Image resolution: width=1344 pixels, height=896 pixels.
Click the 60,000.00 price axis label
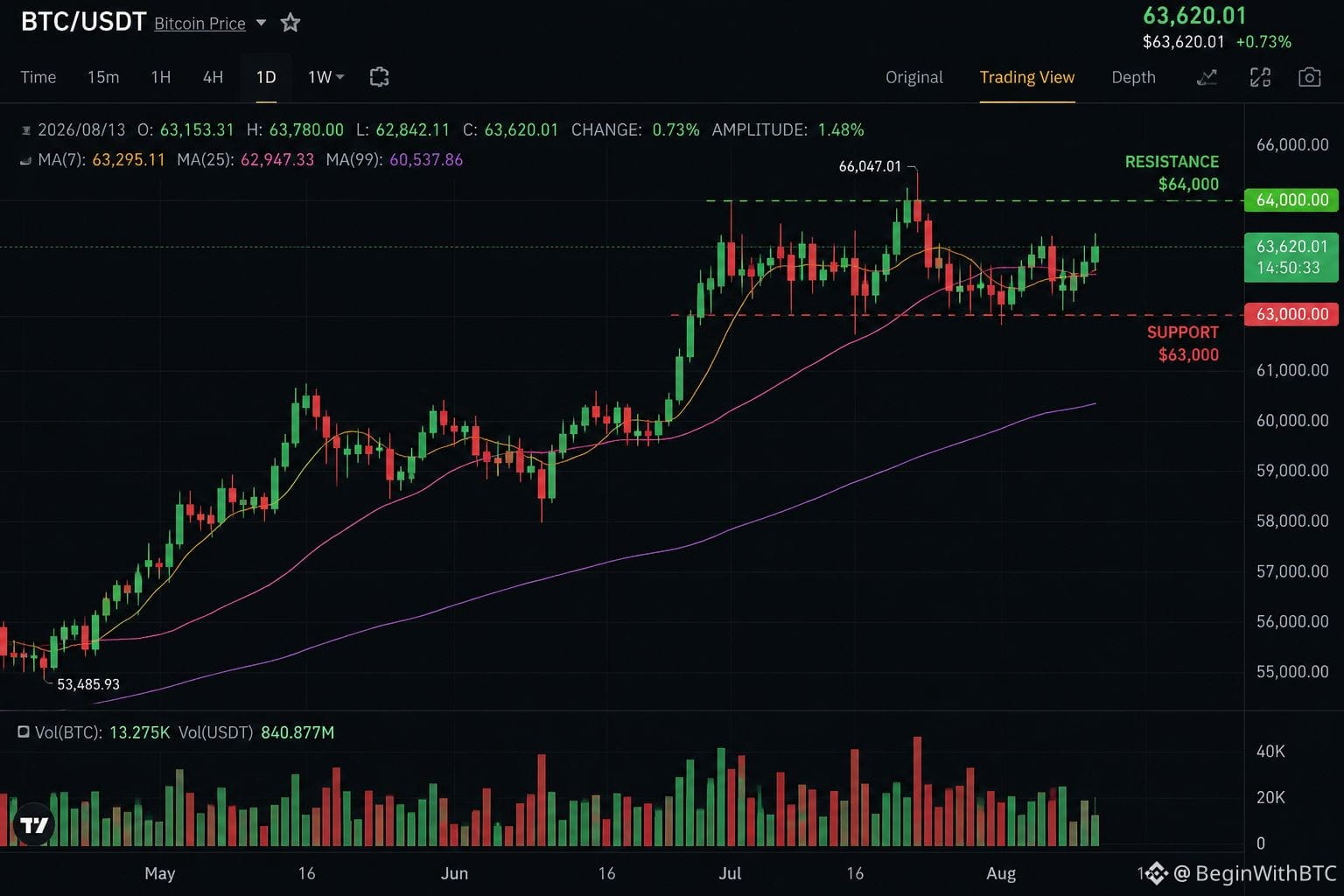1292,421
